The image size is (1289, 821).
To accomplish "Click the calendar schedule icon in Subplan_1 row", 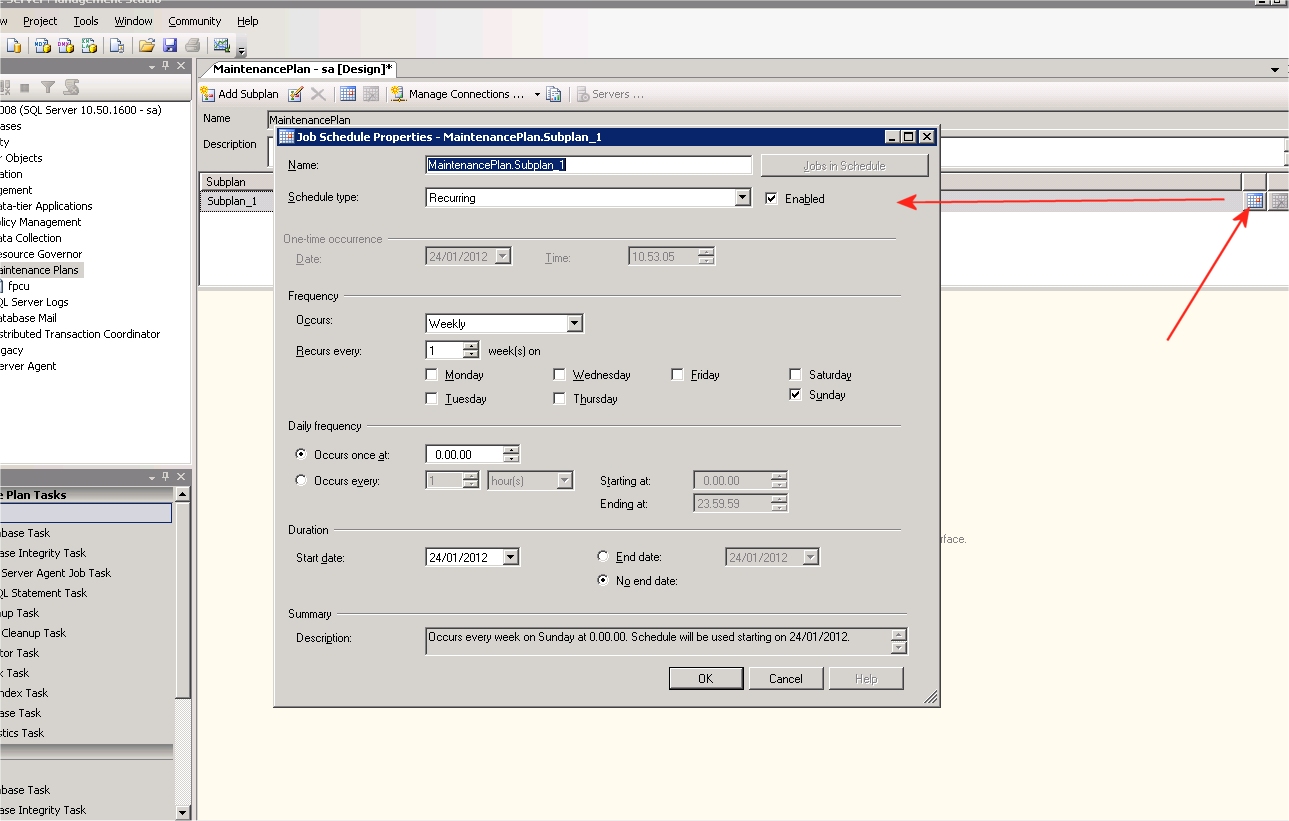I will tap(1254, 201).
